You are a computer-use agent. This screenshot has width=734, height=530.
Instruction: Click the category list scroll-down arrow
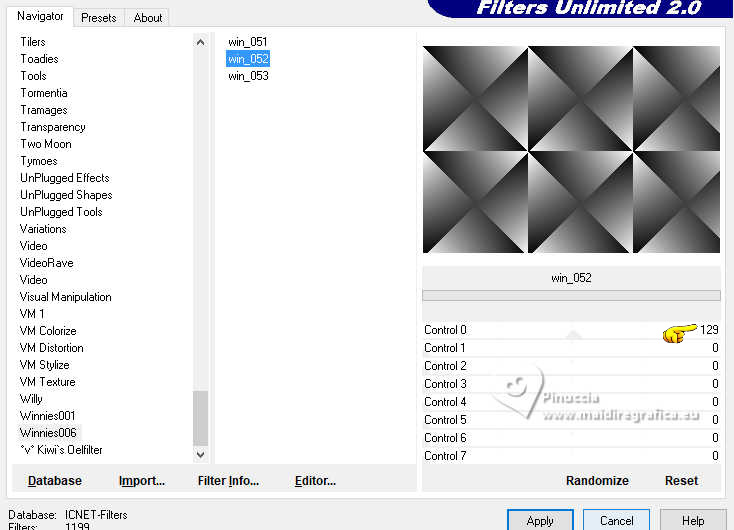coord(200,454)
